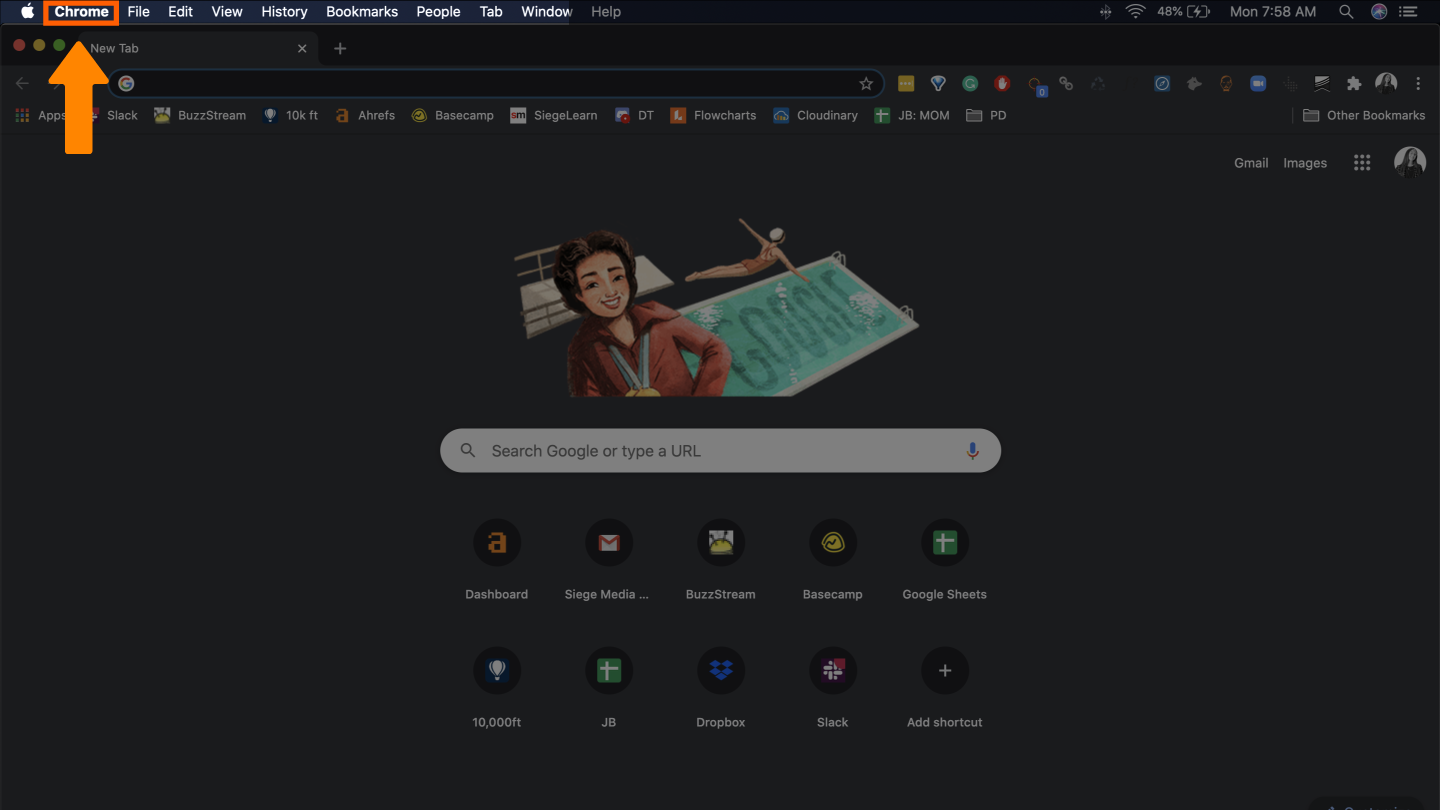Image resolution: width=1440 pixels, height=810 pixels.
Task: Open the Google apps grid
Action: 1362,163
